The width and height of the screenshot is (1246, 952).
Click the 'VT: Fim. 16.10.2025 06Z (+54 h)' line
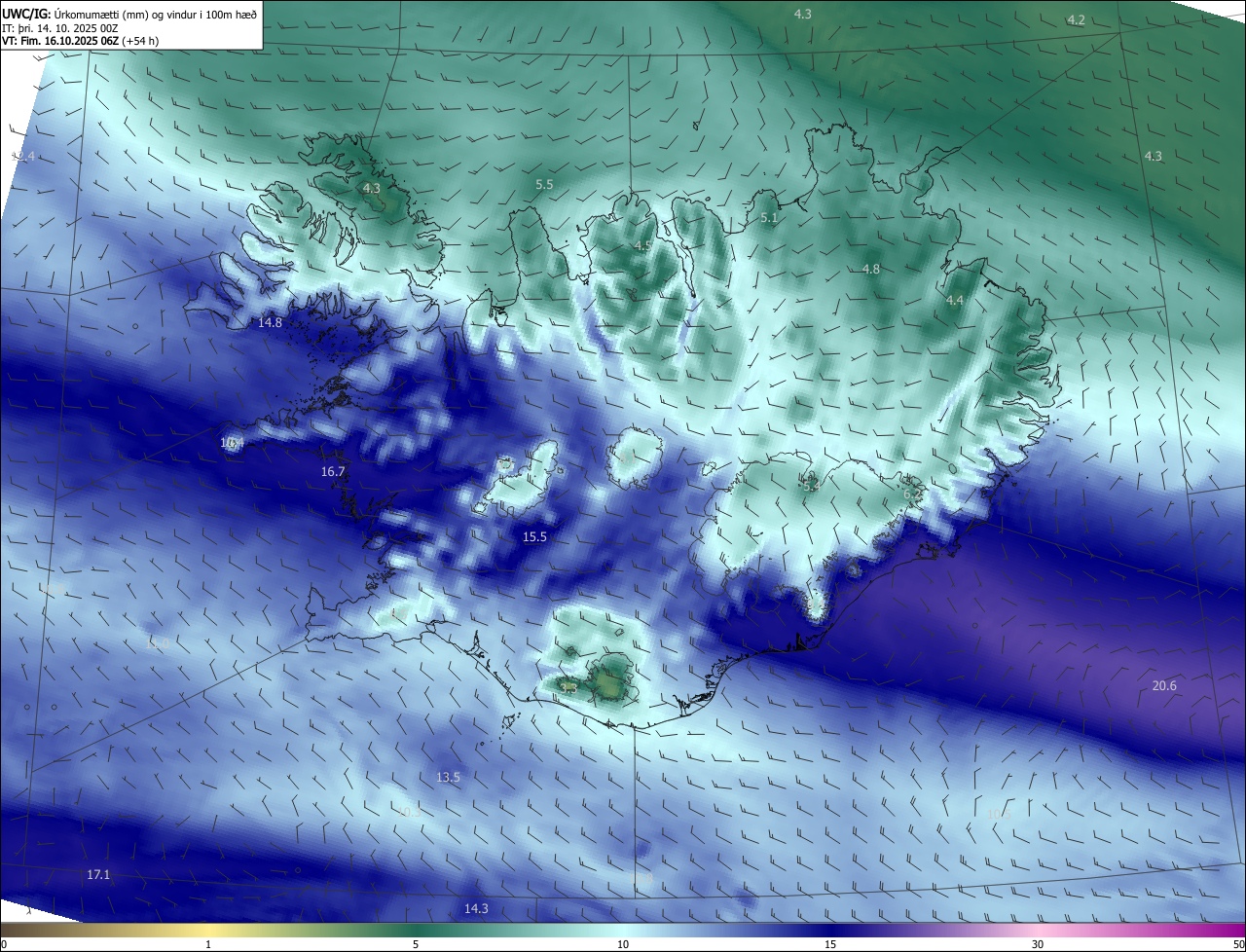[x=81, y=41]
